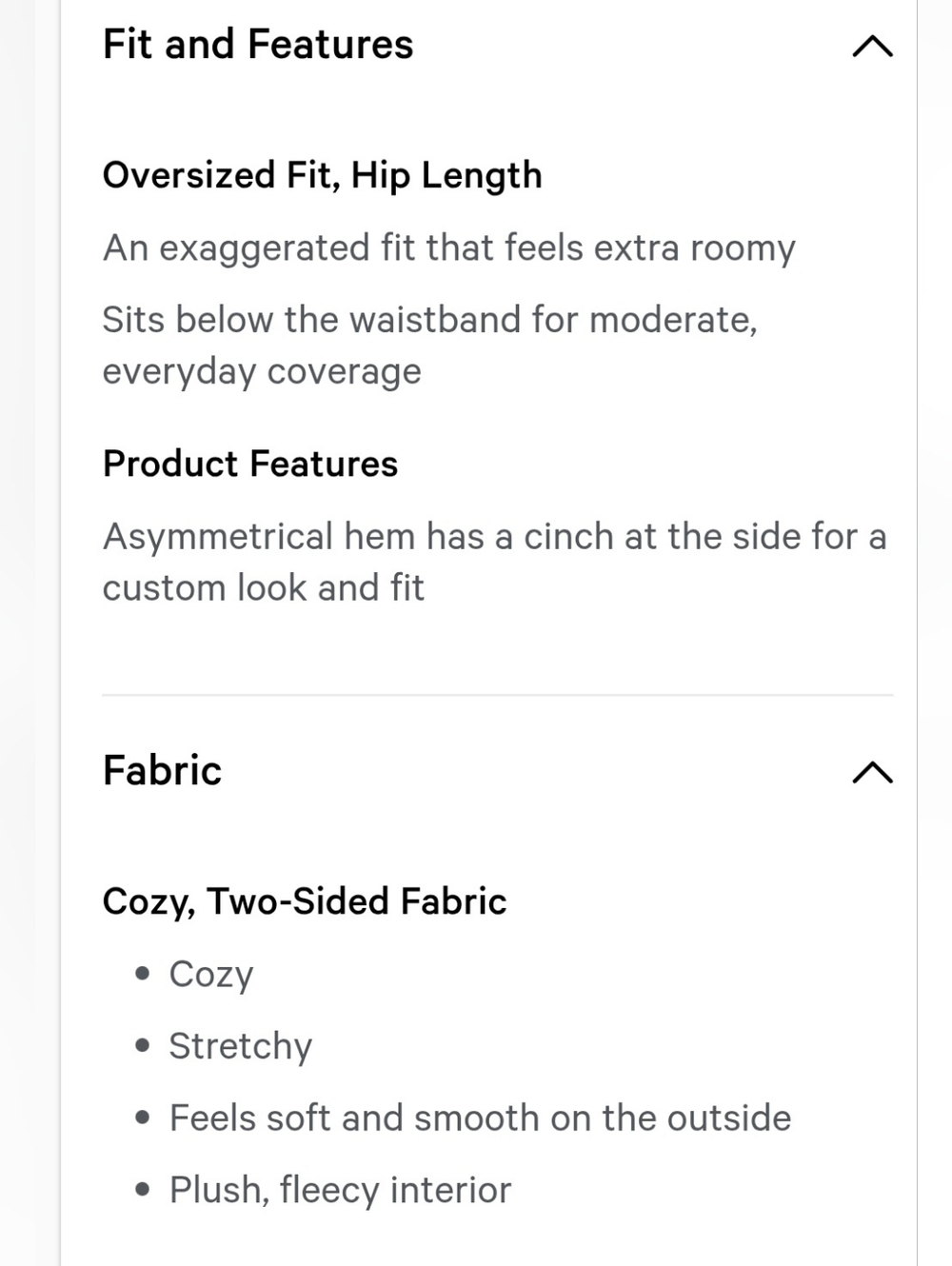
Task: Collapse the Fabric section chevron
Action: [872, 772]
